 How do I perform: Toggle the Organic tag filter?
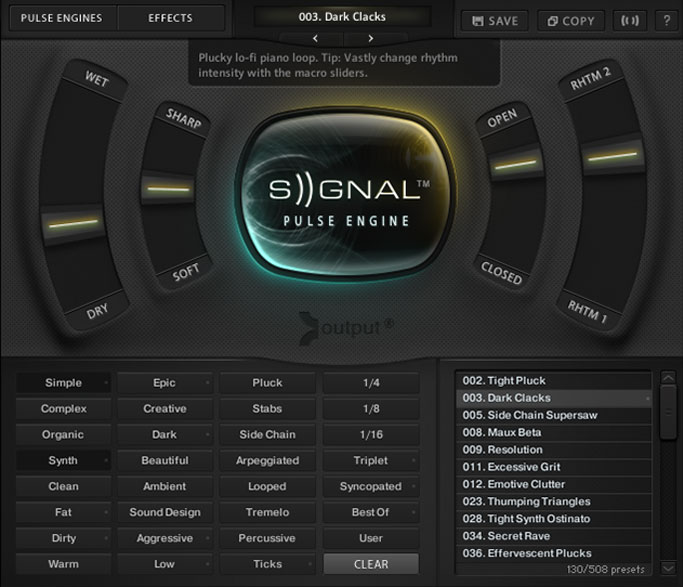point(64,435)
